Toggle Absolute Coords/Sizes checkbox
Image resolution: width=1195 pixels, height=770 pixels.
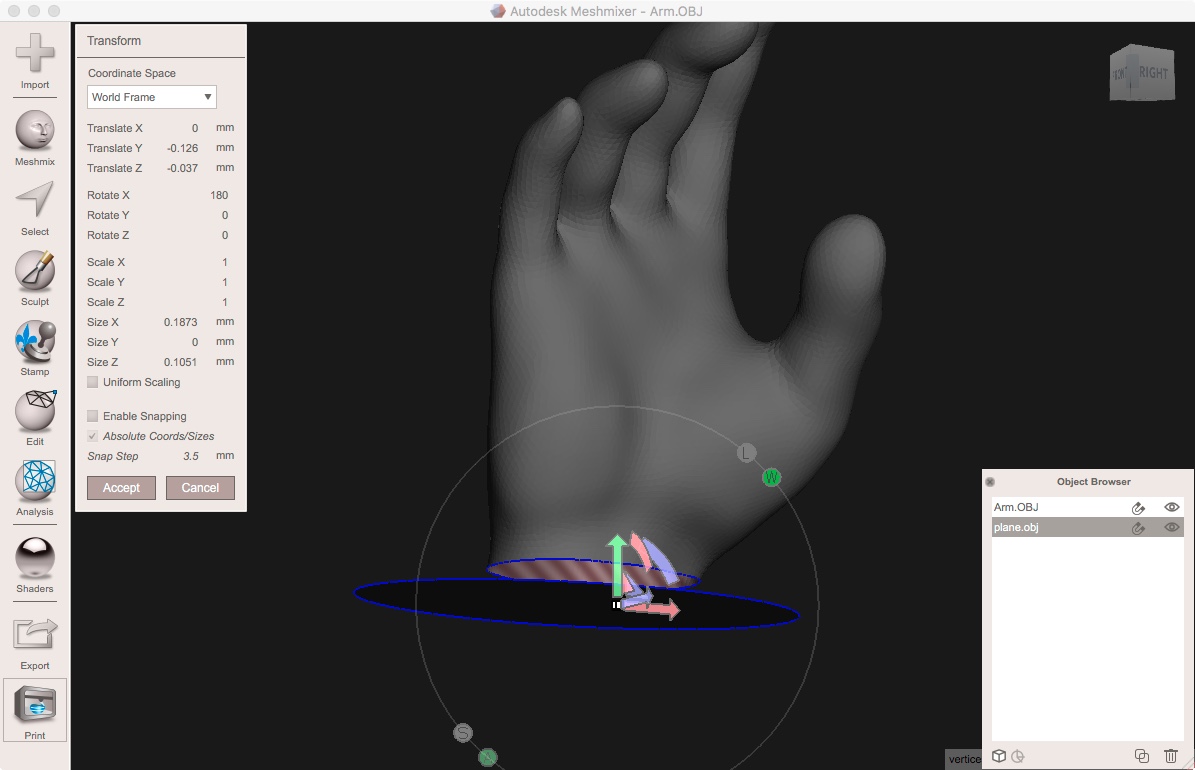click(x=93, y=436)
